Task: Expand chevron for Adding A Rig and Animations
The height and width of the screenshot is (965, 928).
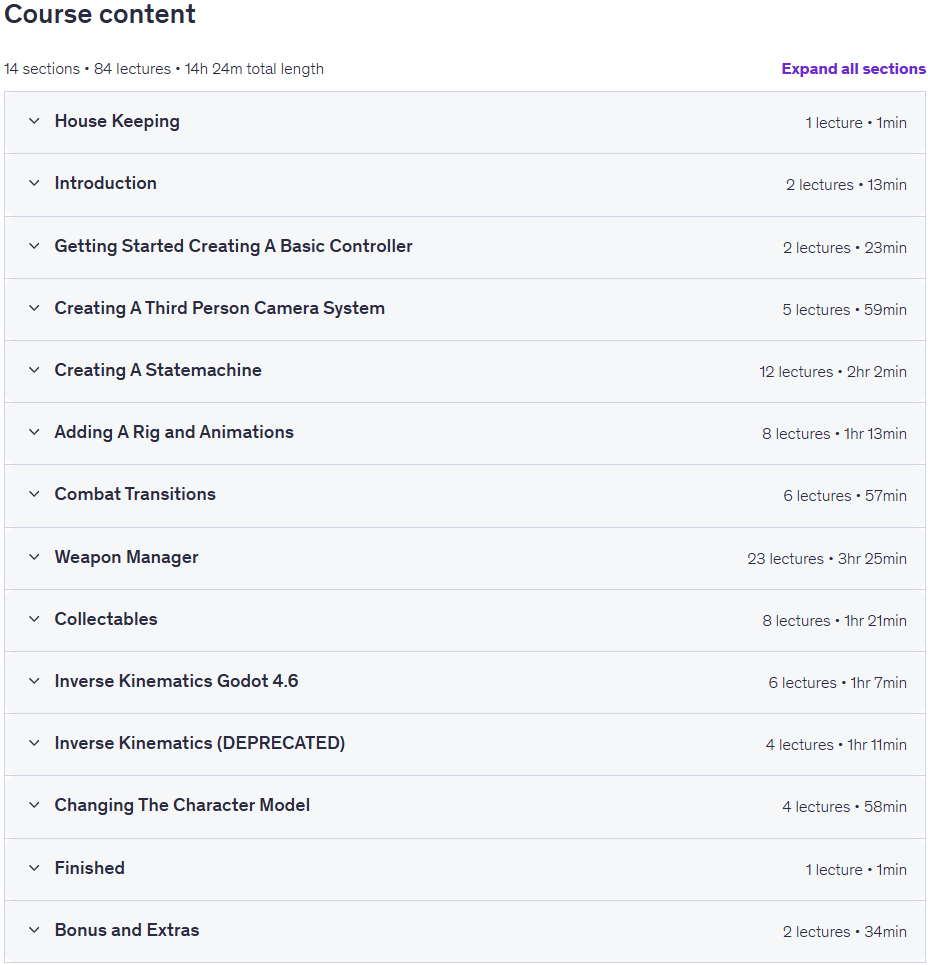Action: pyautogui.click(x=34, y=433)
